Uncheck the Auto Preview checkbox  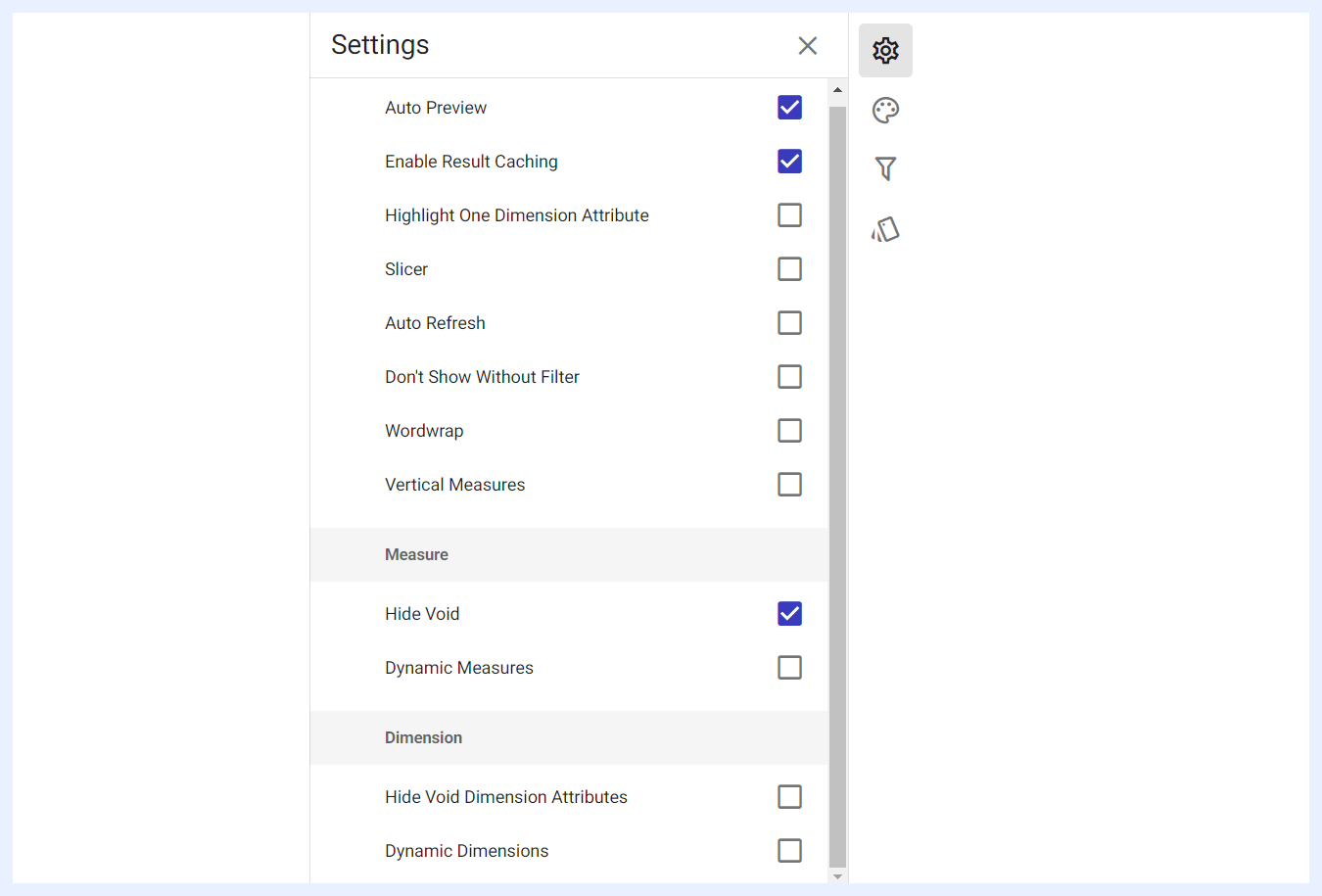789,108
